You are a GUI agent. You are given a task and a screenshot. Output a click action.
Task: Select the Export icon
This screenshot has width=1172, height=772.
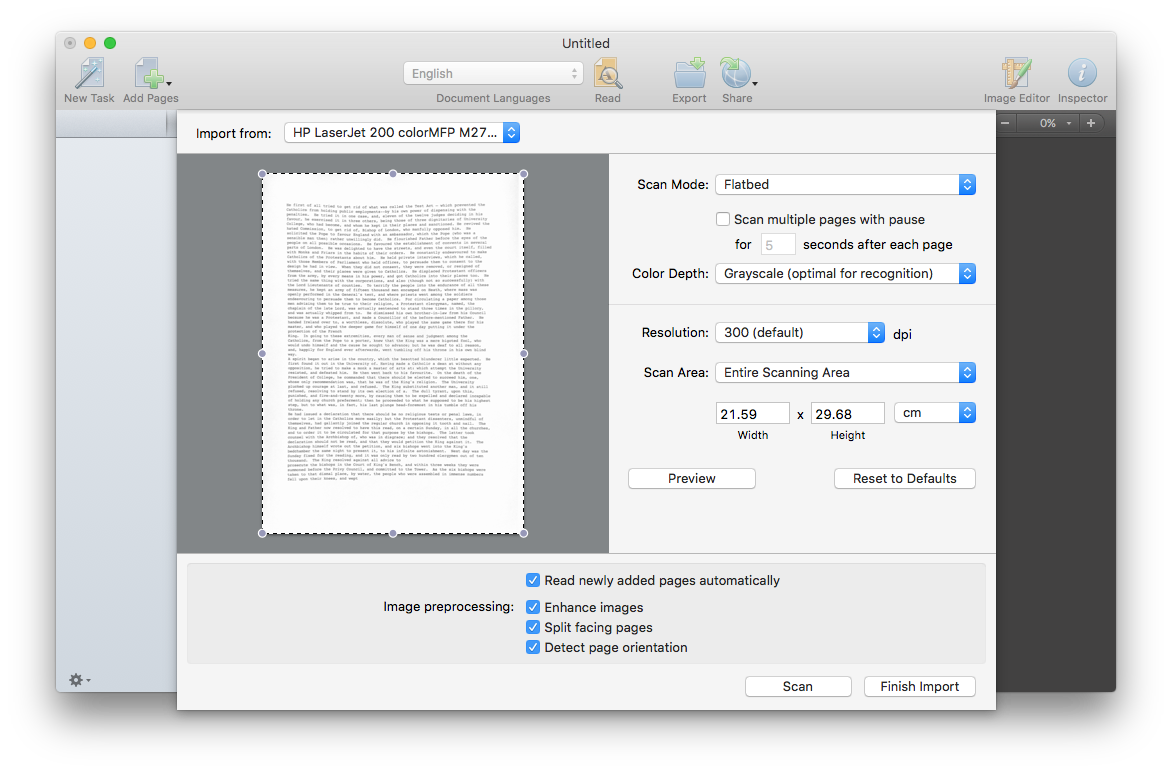689,73
